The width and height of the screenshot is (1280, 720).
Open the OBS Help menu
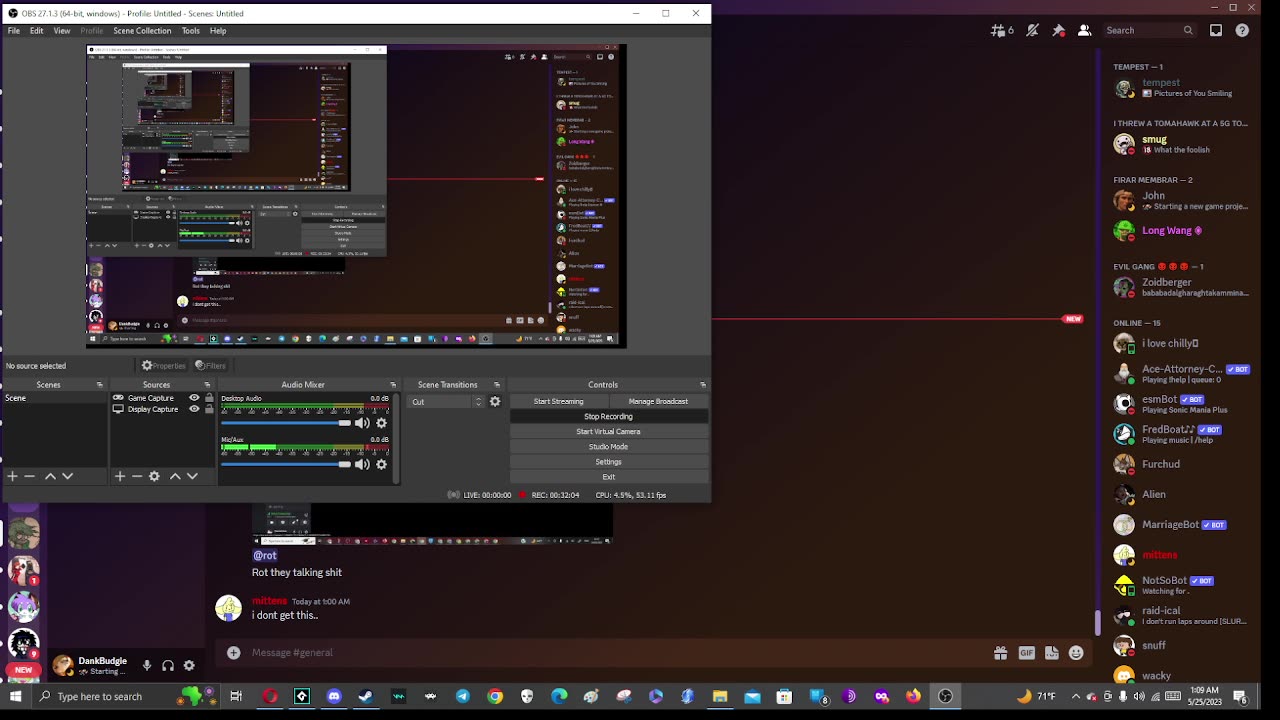[218, 31]
